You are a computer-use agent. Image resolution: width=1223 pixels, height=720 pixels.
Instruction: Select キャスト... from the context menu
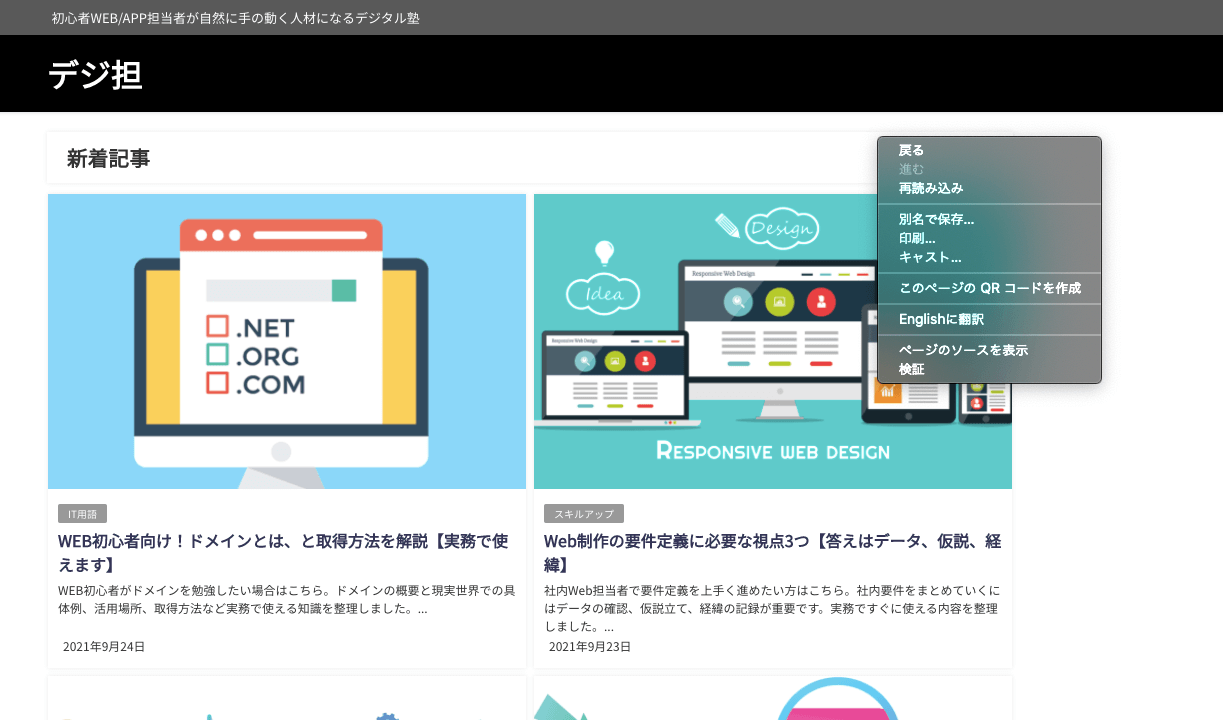pyautogui.click(x=989, y=257)
